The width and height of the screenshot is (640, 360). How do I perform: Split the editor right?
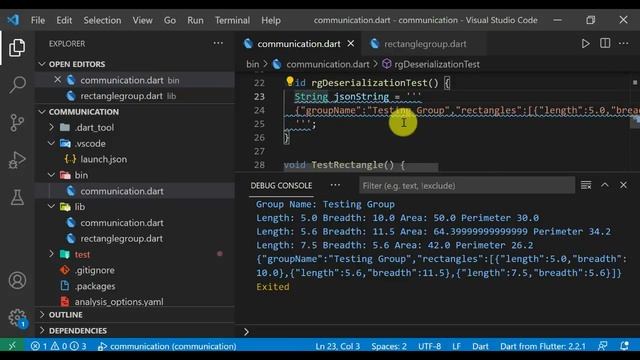click(x=605, y=43)
